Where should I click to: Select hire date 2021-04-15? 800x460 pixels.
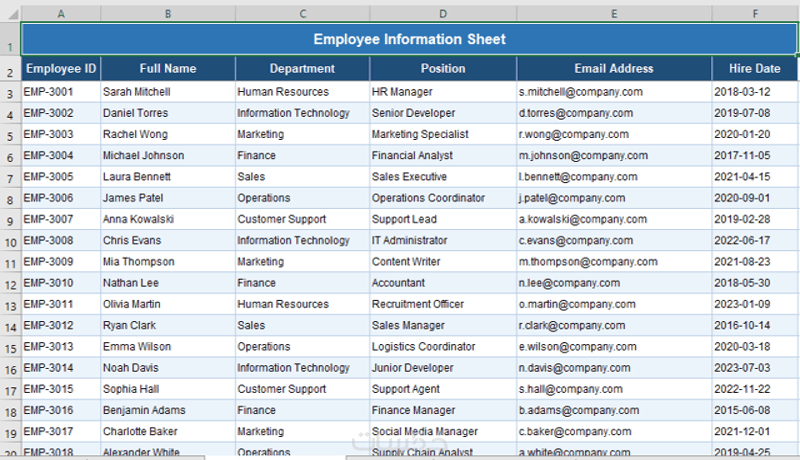point(755,176)
